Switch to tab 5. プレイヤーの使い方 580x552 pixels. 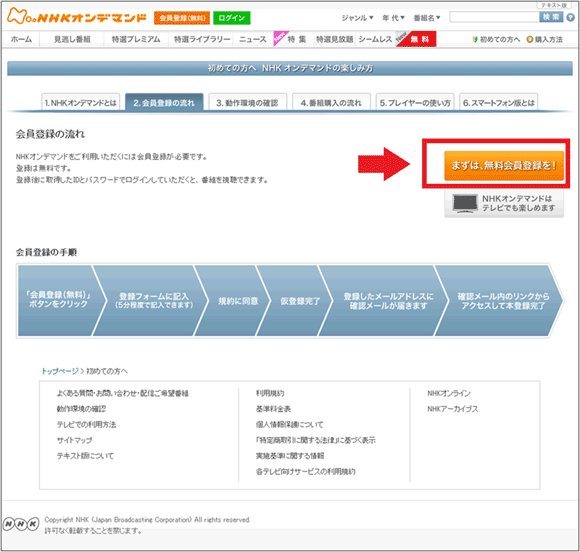point(415,103)
